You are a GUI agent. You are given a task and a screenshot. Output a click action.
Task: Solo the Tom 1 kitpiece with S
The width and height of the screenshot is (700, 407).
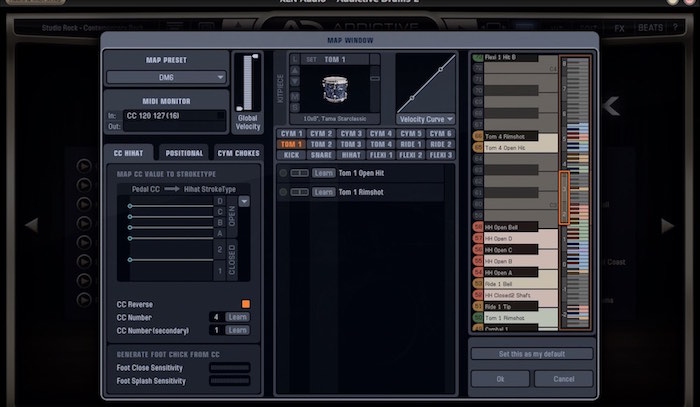[295, 107]
